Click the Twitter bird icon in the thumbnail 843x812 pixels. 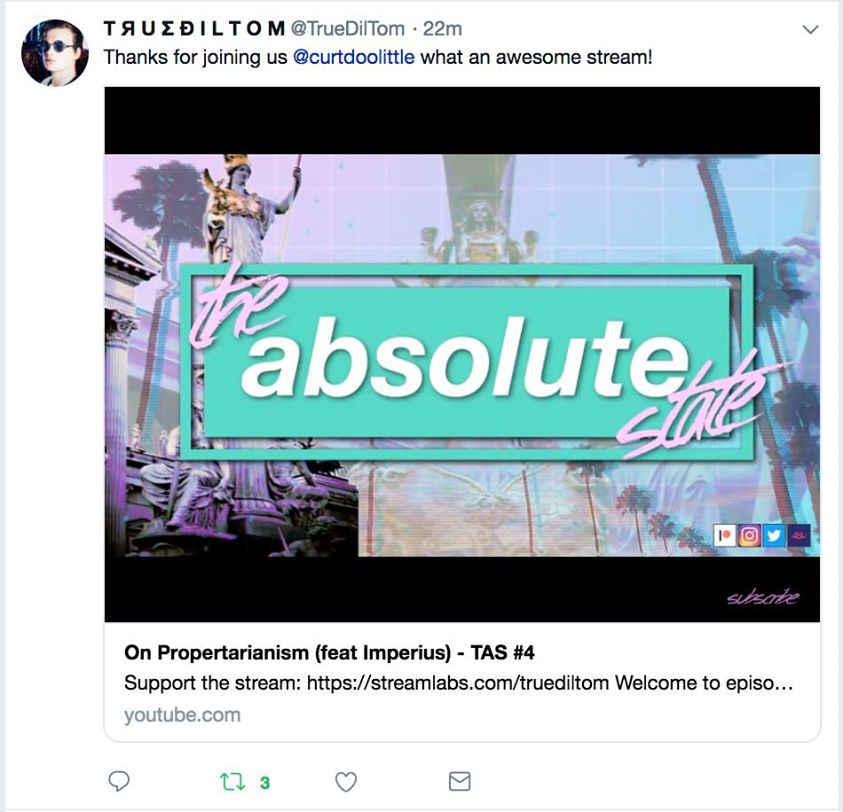click(774, 536)
